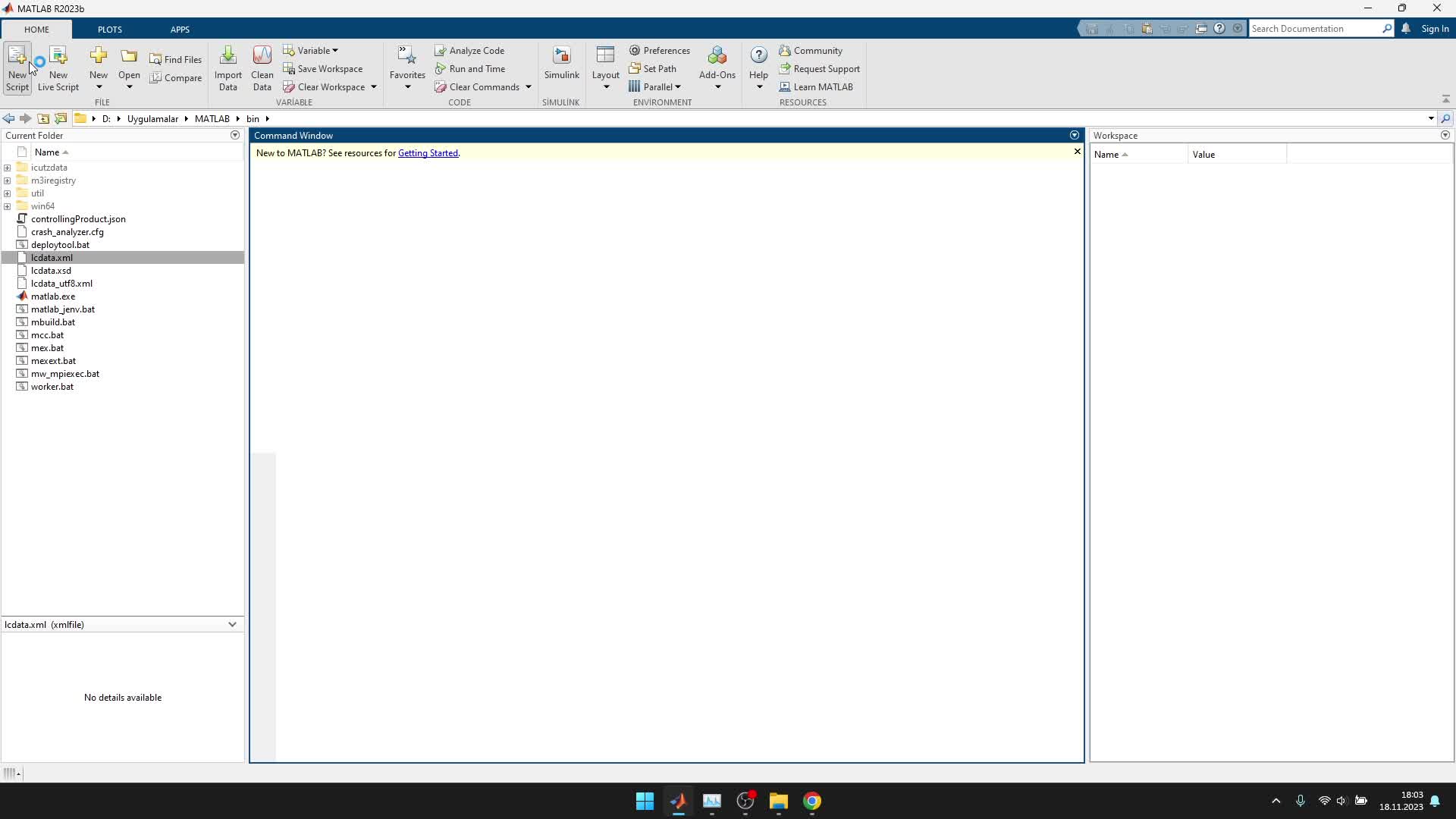The height and width of the screenshot is (819, 1456).
Task: Switch to the APPS tab
Action: [180, 29]
